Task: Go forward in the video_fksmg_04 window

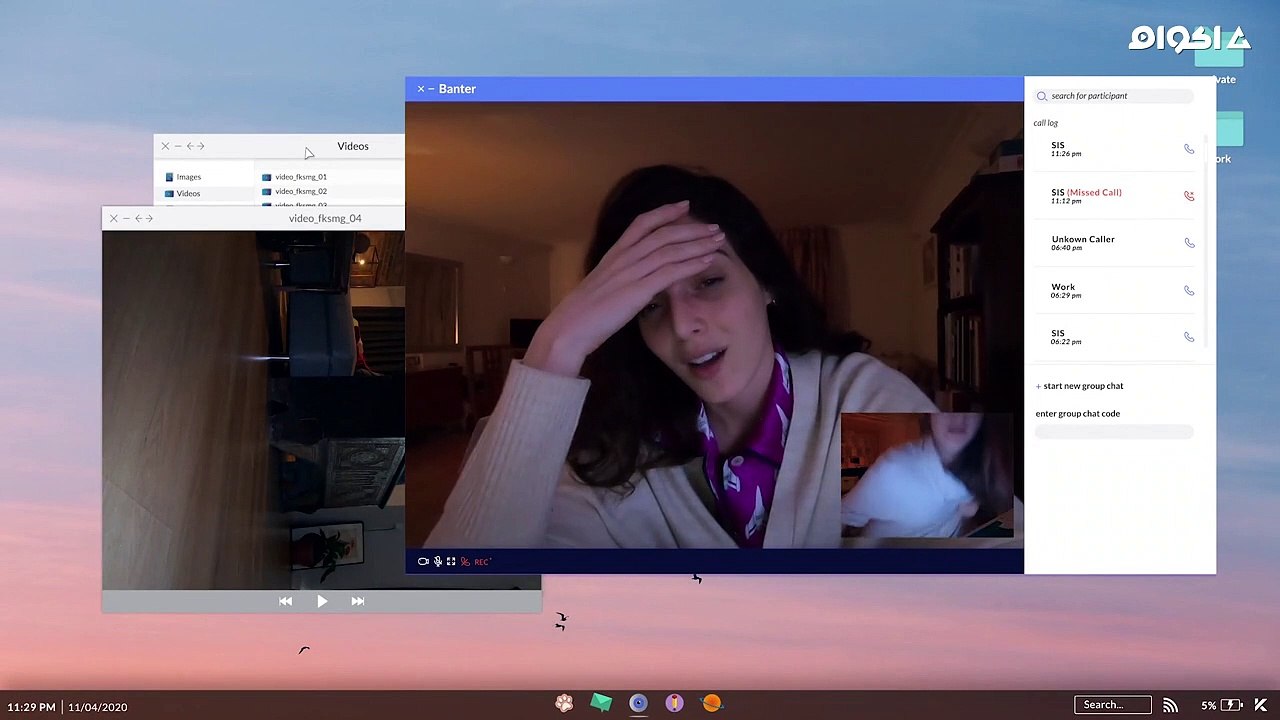Action: [x=149, y=218]
